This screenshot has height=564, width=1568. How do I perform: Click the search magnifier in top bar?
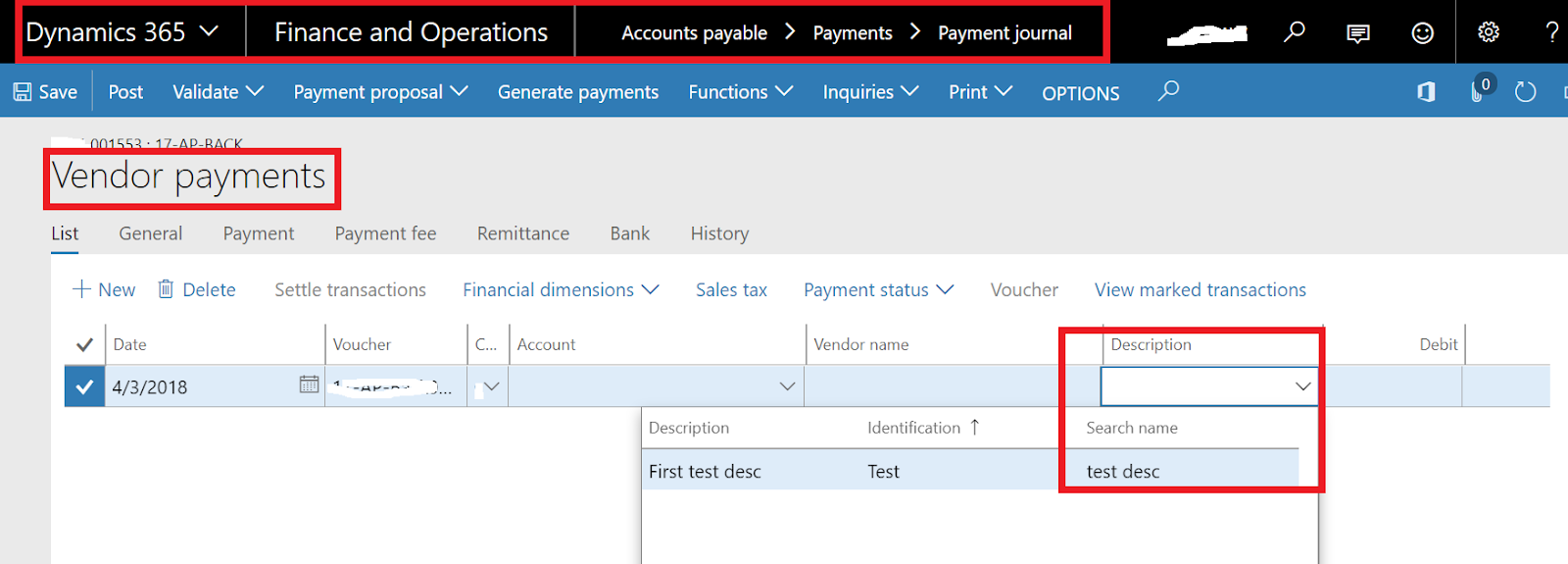click(1295, 32)
